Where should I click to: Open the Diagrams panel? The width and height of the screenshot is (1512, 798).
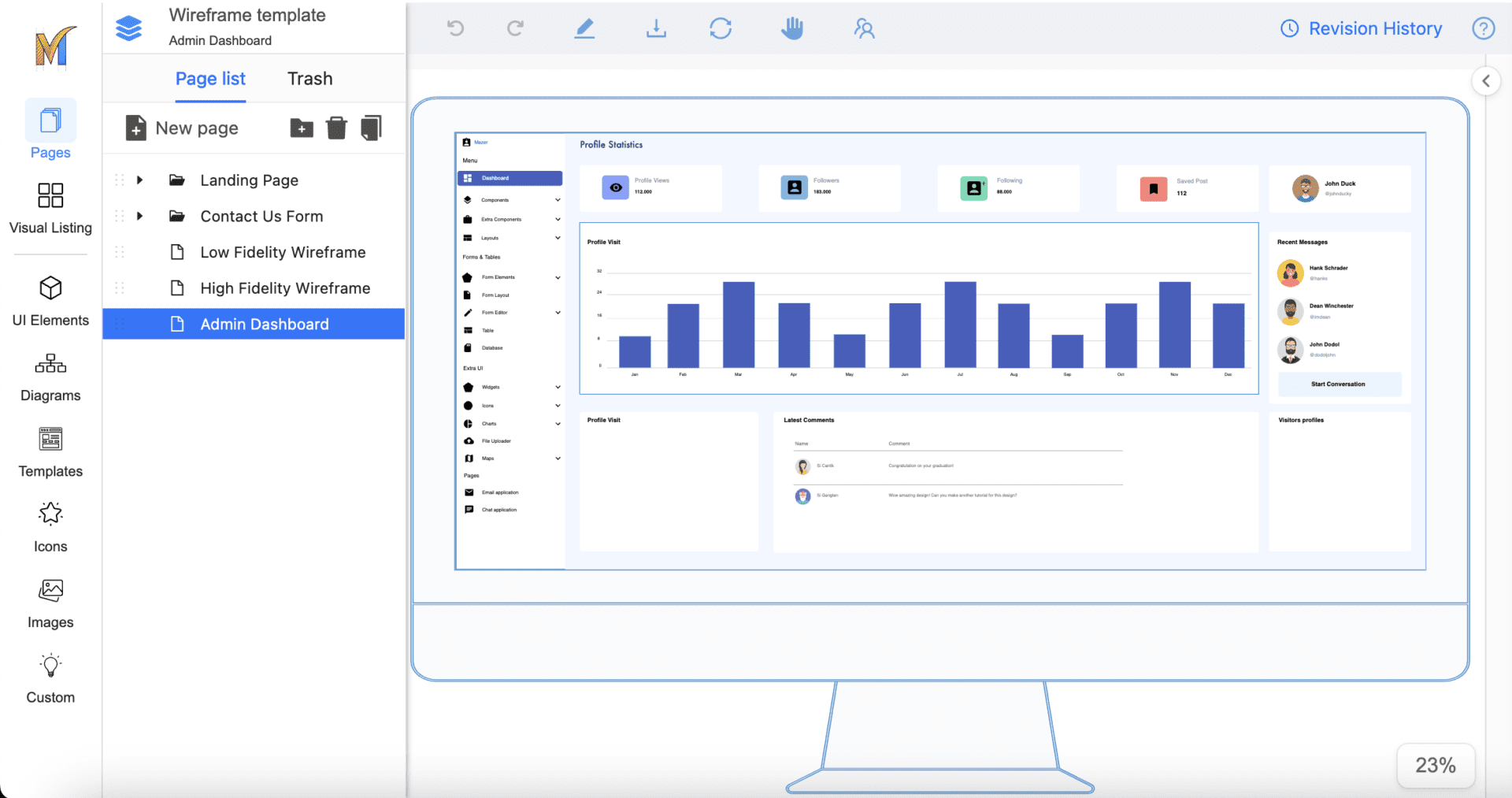(x=50, y=377)
